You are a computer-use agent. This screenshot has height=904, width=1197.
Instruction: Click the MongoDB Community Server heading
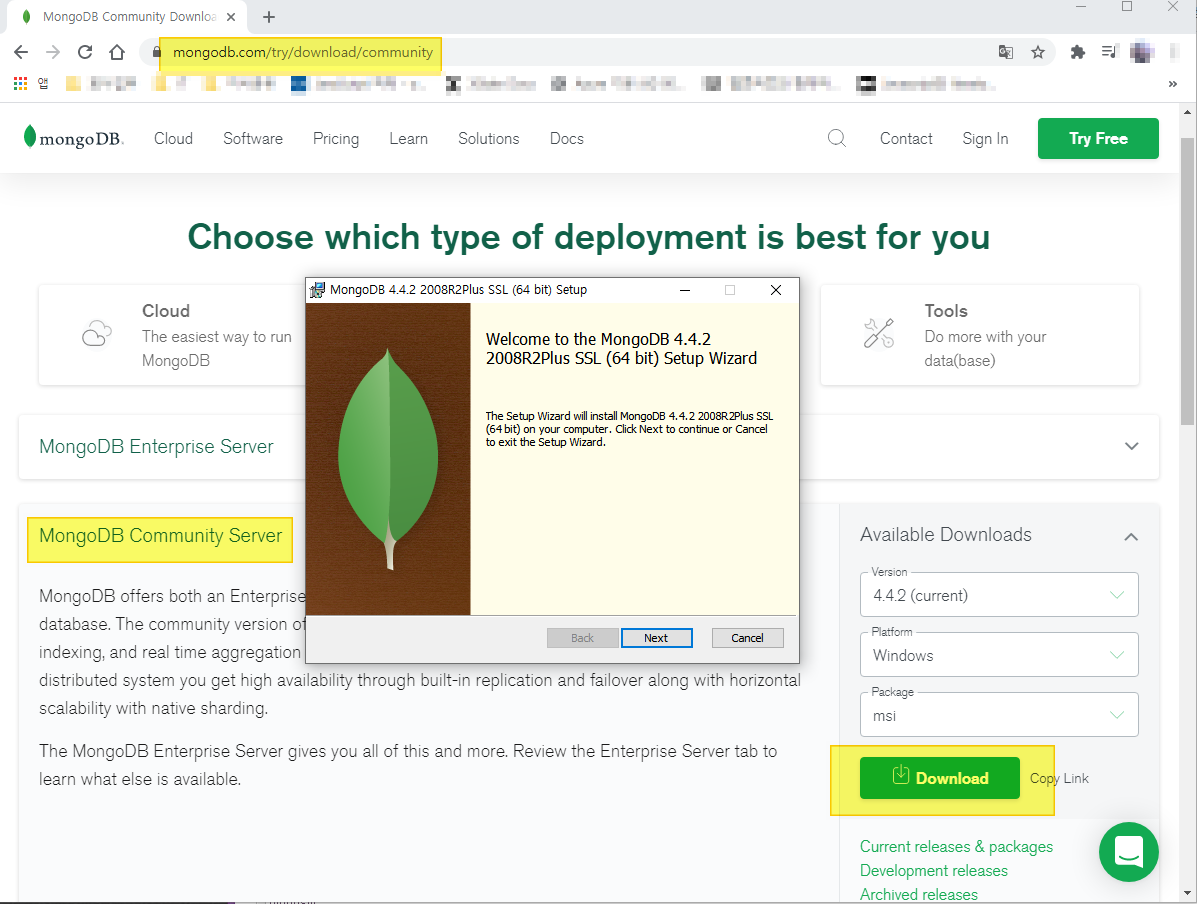(160, 535)
